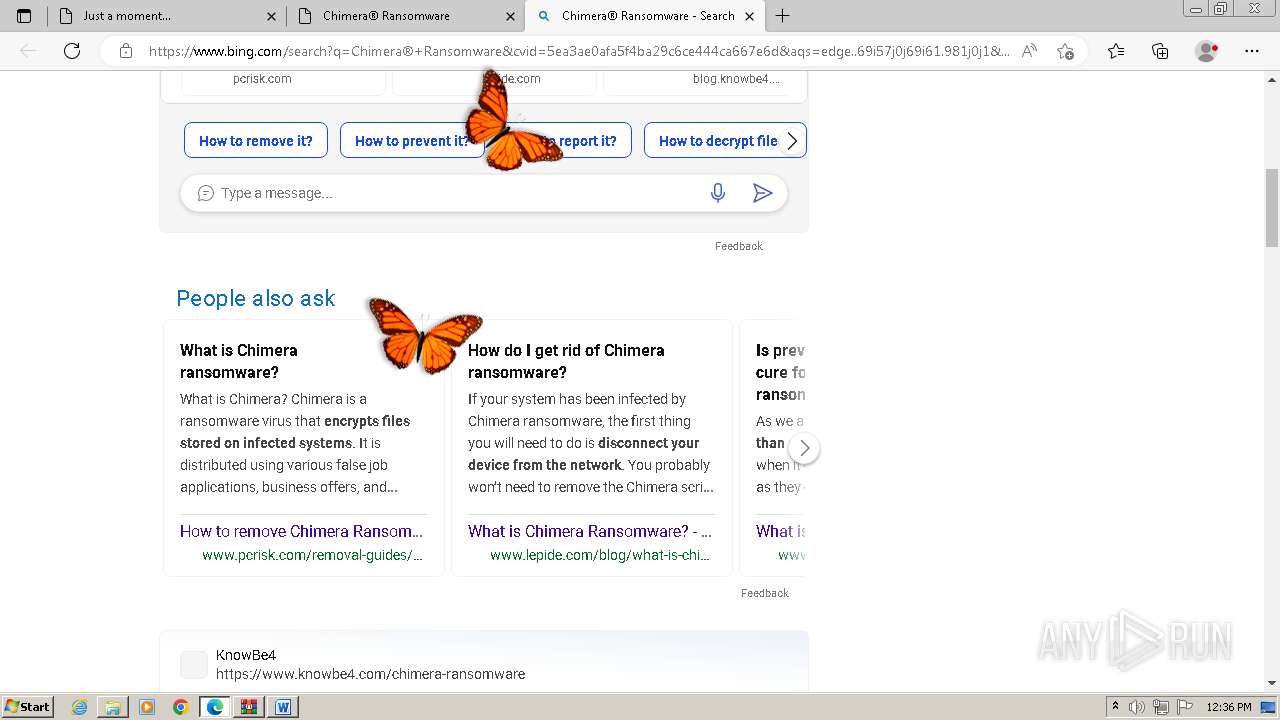The width and height of the screenshot is (1280, 720).
Task: Click the Action Center flag icon
Action: coord(1184,707)
